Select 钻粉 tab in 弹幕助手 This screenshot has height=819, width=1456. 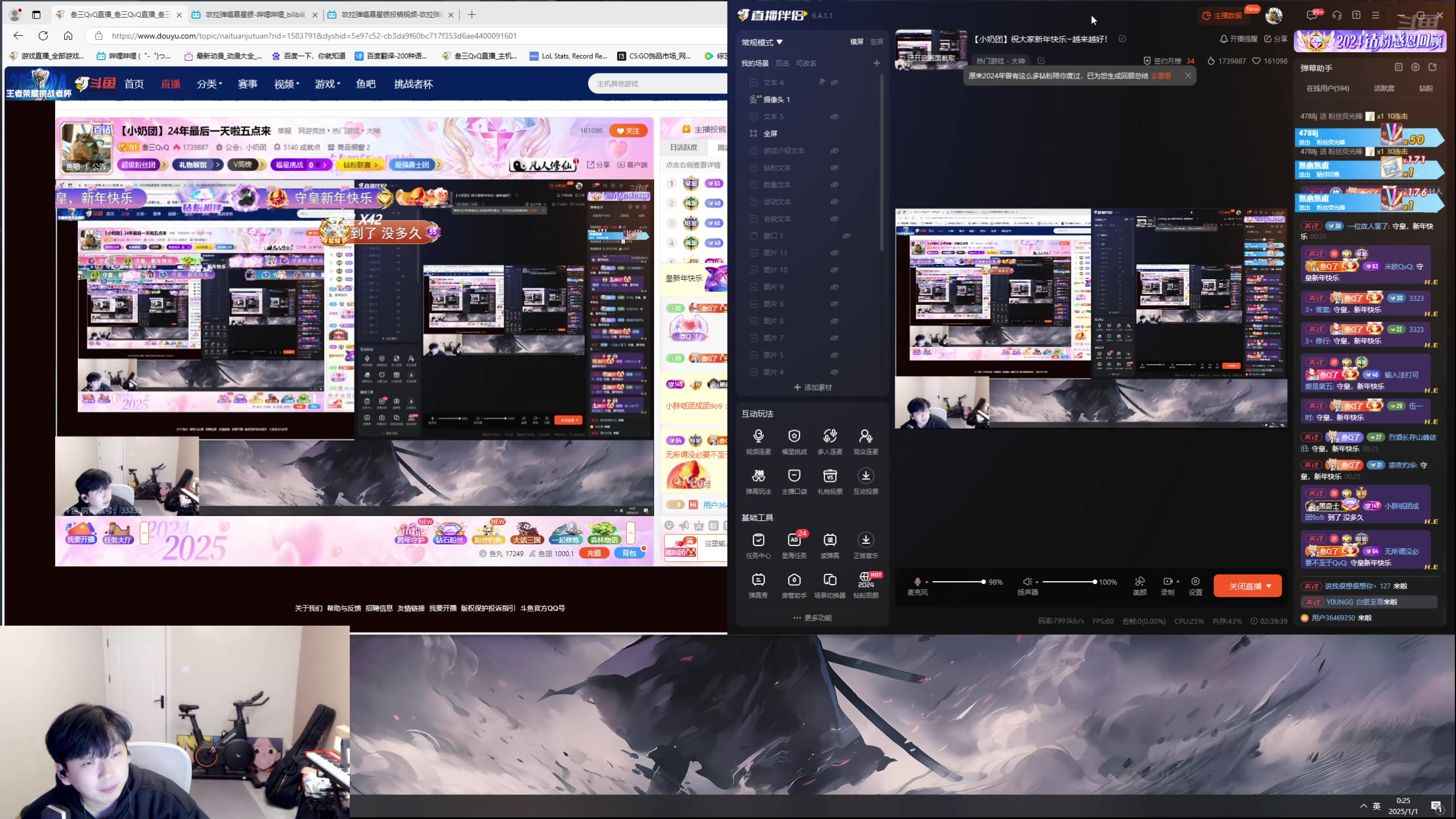pos(1425,88)
